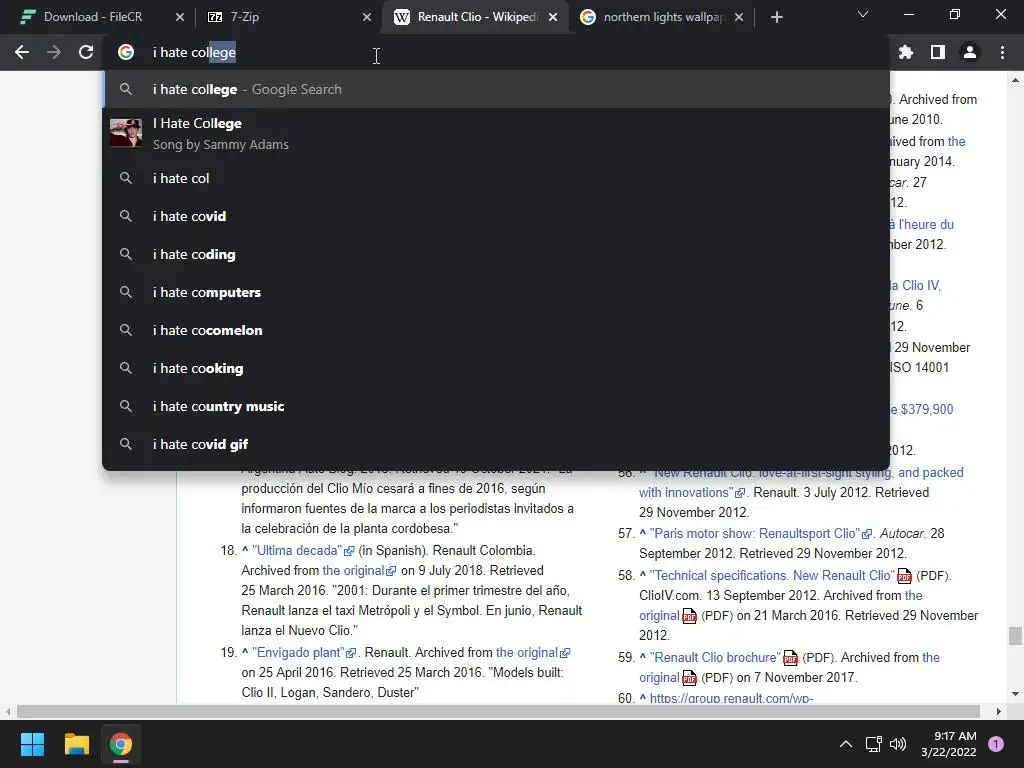This screenshot has height=768, width=1024.
Task: Open 'the original' link in reference 18
Action: pos(359,571)
